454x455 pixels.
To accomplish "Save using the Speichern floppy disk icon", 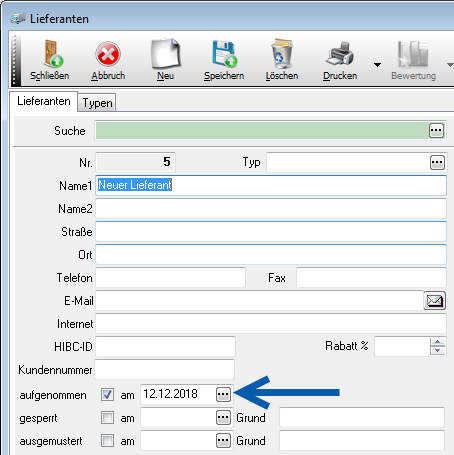I will pos(224,54).
